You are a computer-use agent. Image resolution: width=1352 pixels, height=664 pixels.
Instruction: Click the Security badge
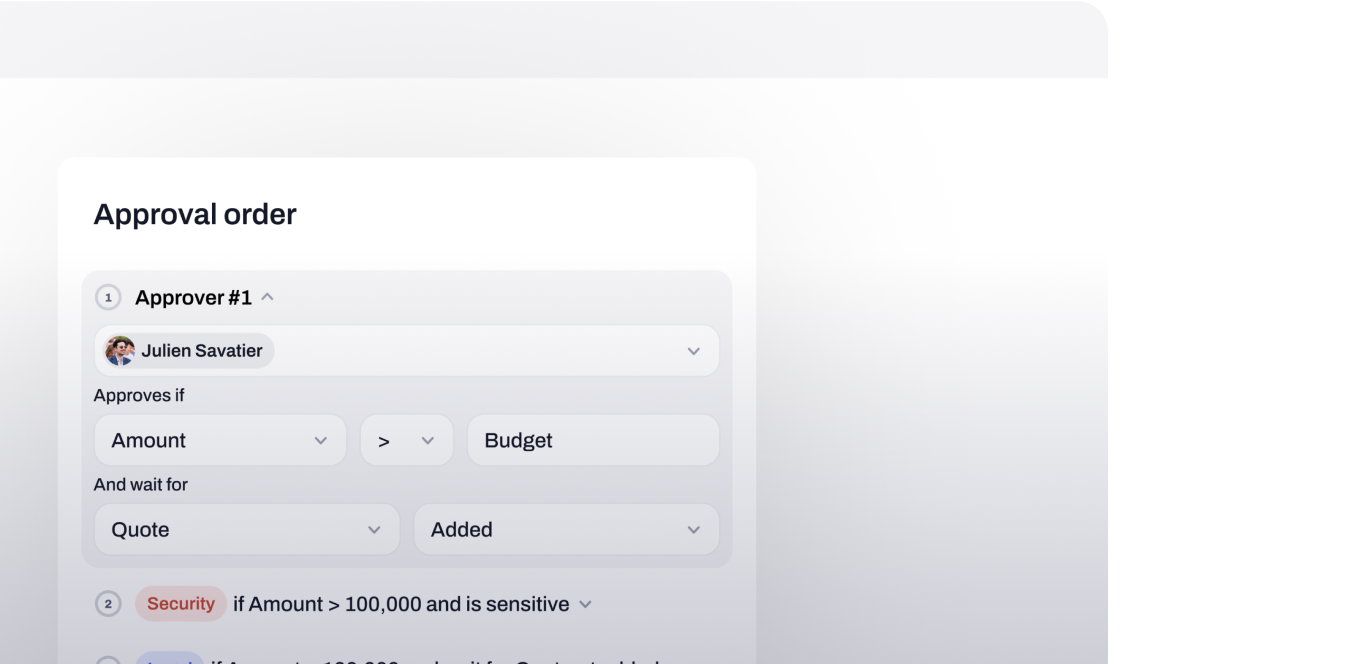click(180, 604)
